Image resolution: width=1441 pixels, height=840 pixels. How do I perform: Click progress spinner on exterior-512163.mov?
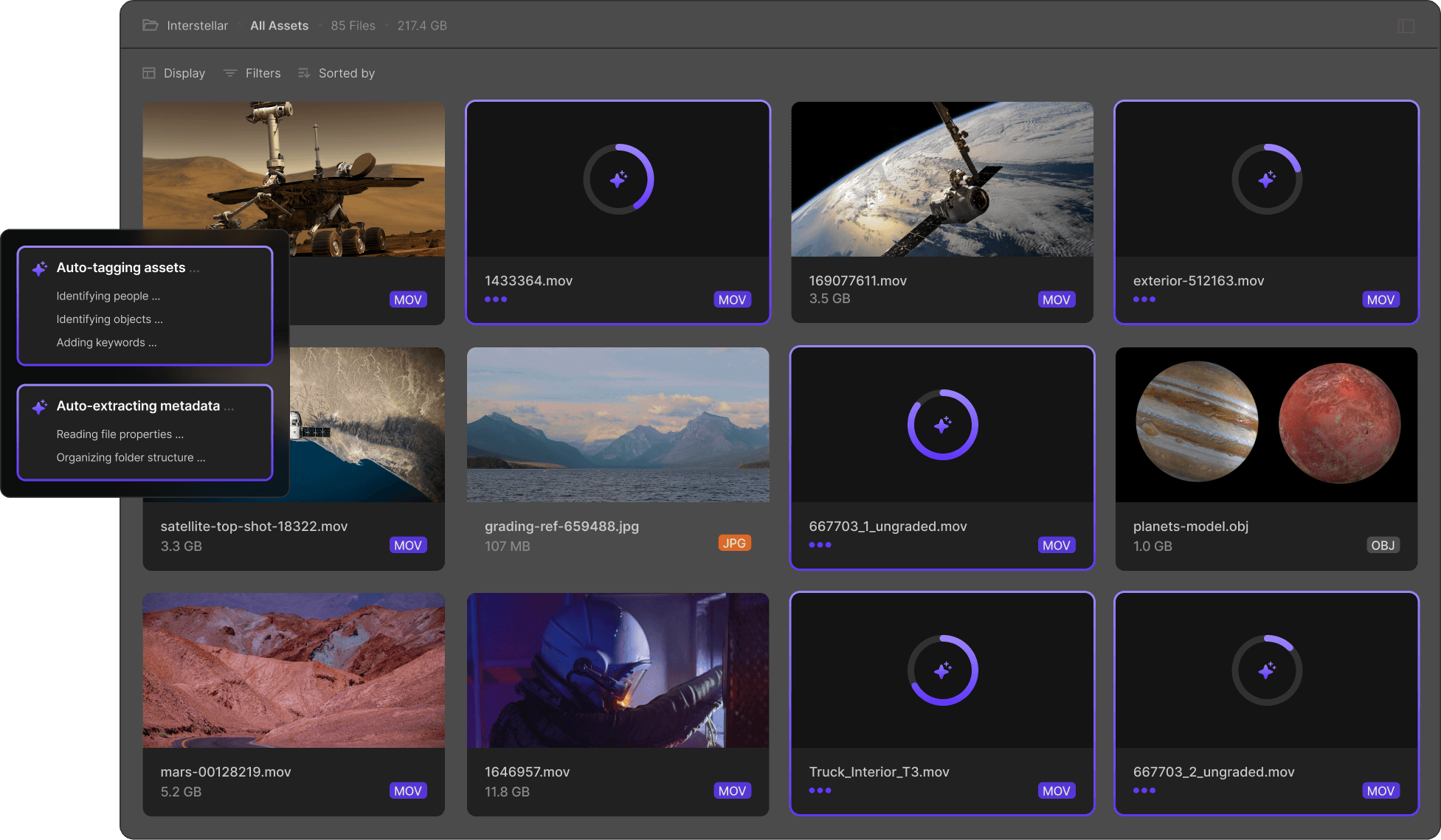[x=1267, y=179]
